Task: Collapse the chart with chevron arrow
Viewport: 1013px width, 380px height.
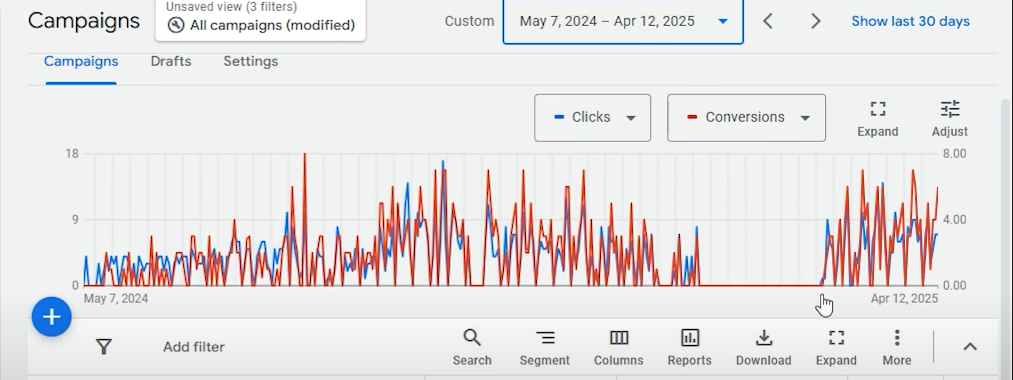Action: coord(970,347)
